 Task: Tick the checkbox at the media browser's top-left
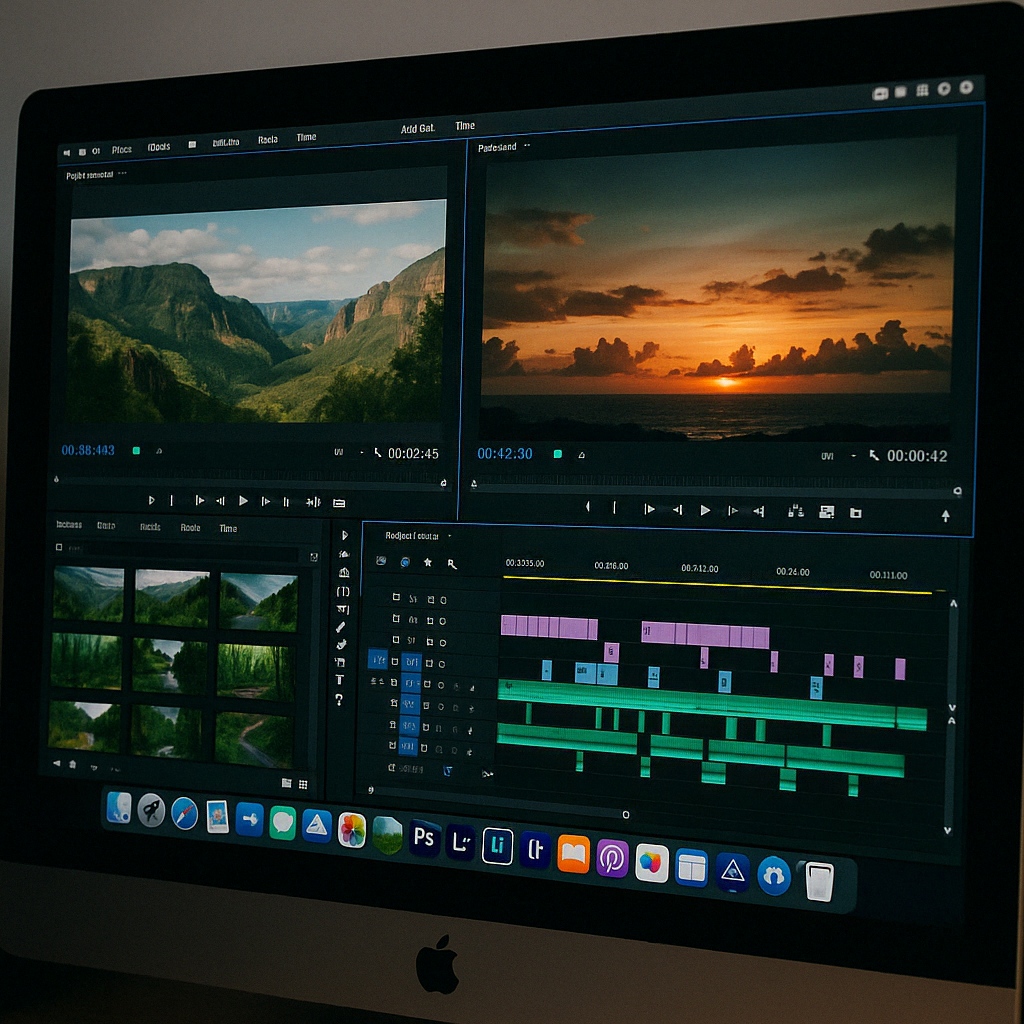tap(59, 548)
